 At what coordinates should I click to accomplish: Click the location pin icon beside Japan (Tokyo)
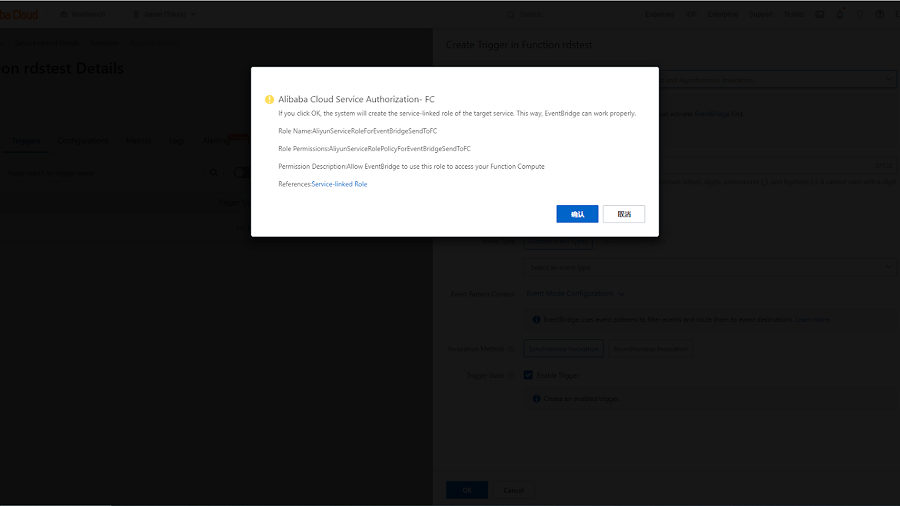click(136, 14)
